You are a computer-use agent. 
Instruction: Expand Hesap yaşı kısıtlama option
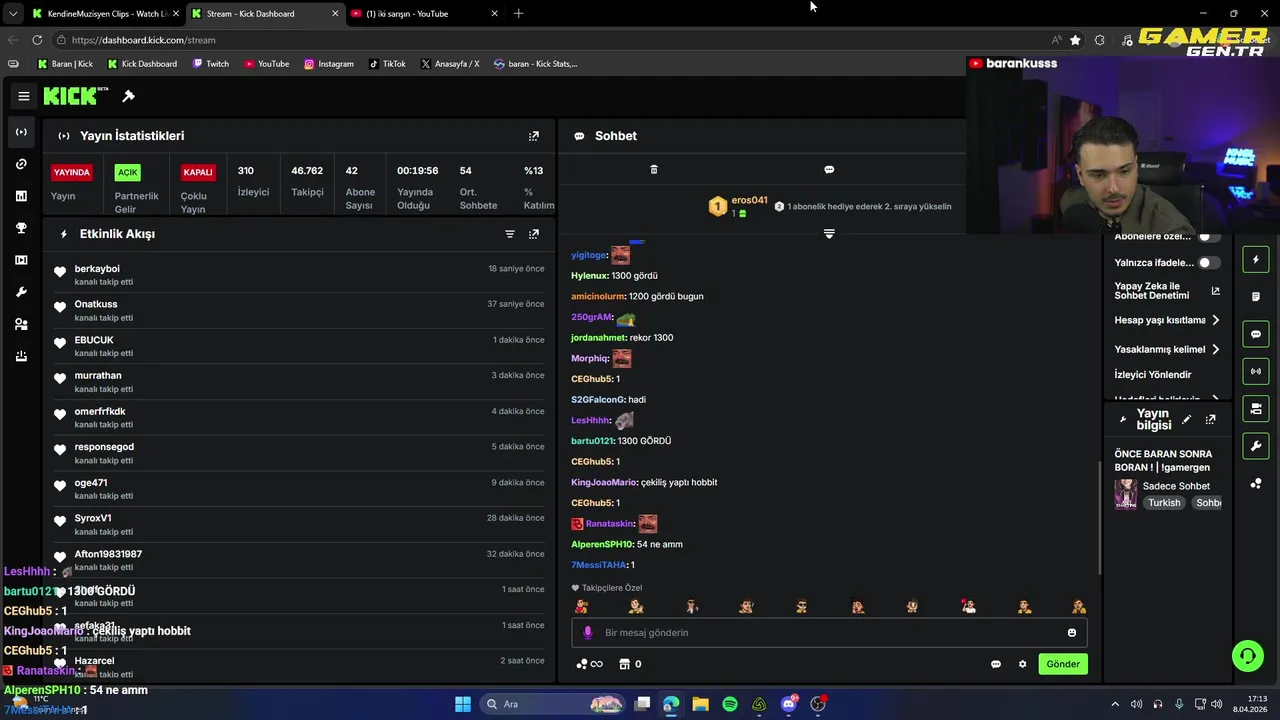(1167, 320)
